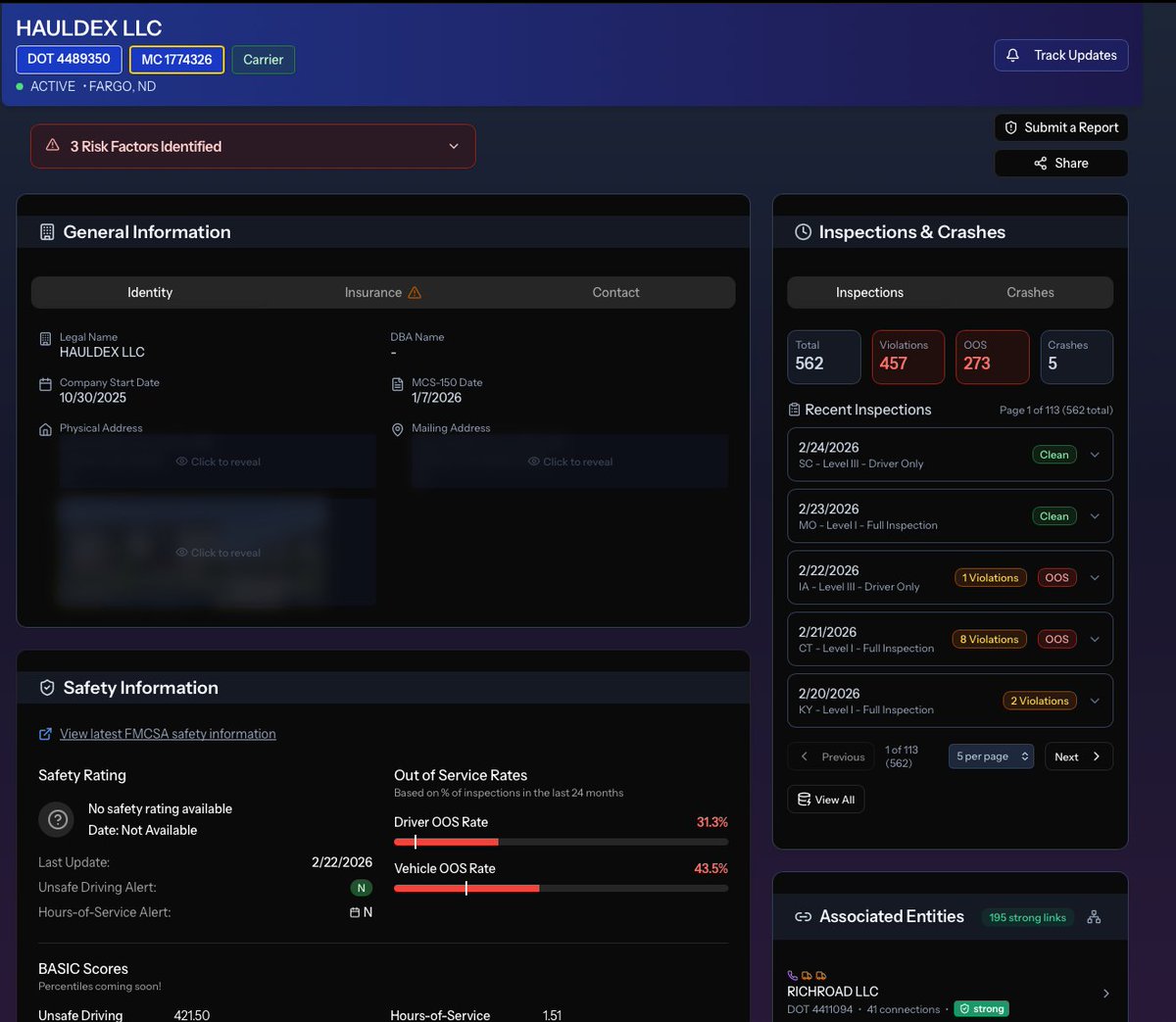Click the share icon in Share button

tap(1041, 164)
